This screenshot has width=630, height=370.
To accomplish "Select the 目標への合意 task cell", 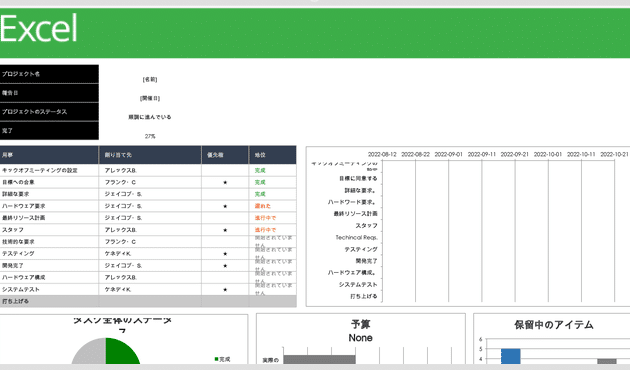I will click(x=49, y=182).
